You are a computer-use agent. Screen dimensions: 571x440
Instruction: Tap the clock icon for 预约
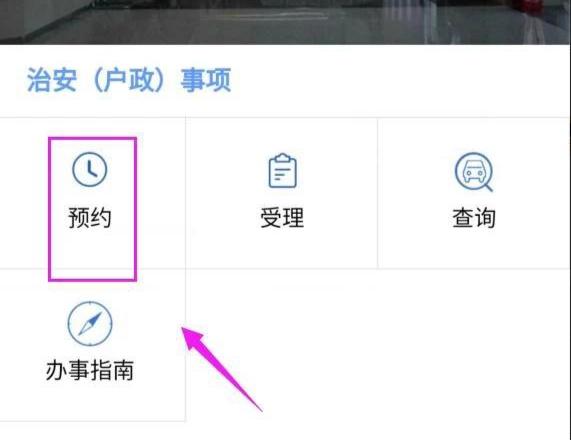90,170
